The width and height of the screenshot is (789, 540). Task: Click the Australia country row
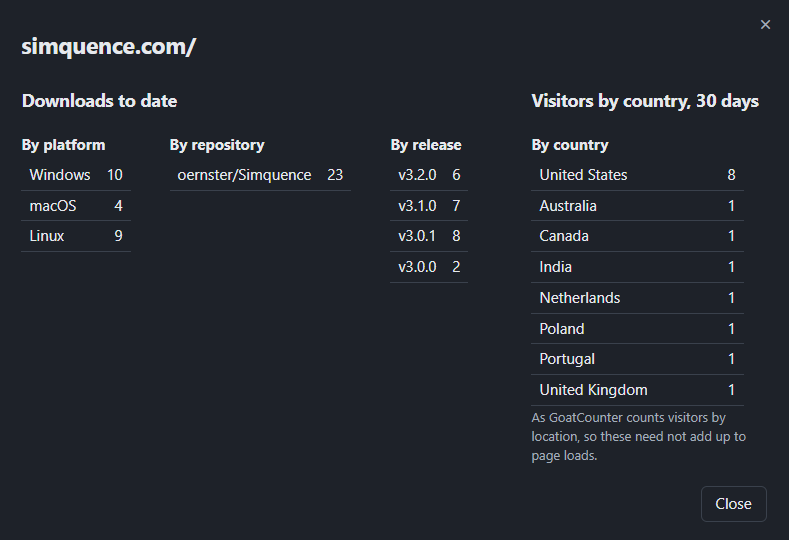[x=638, y=206]
